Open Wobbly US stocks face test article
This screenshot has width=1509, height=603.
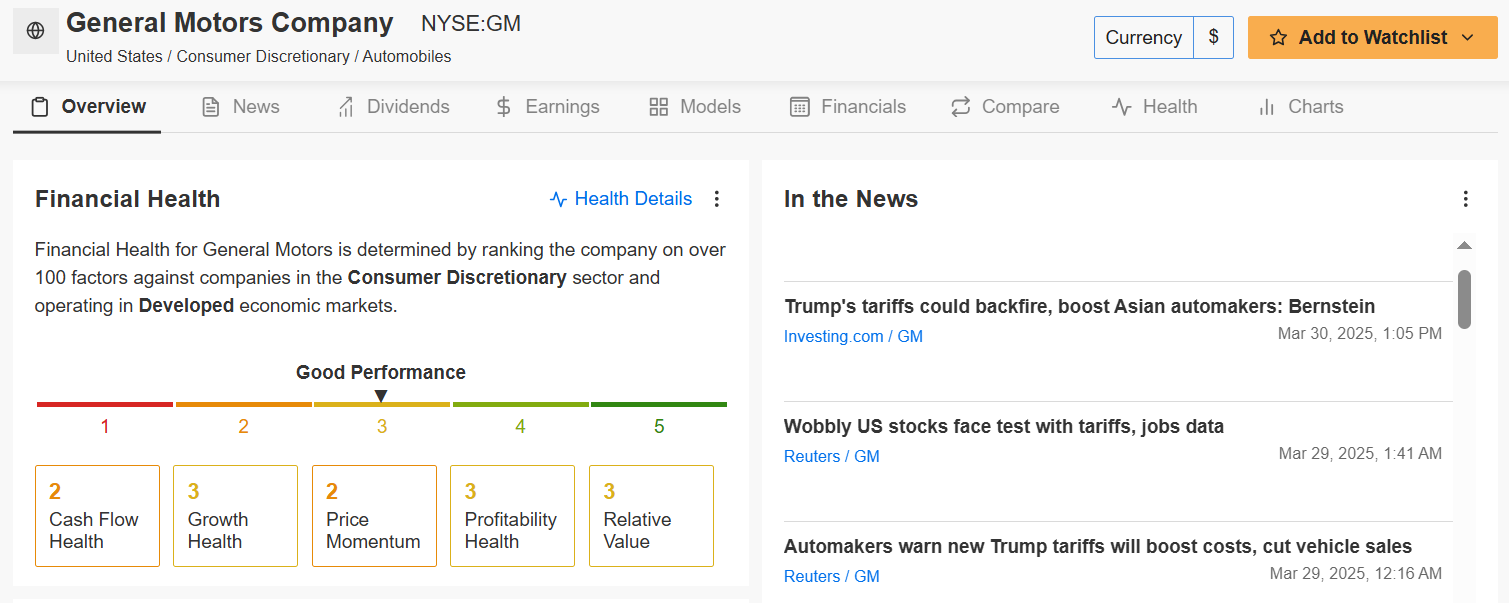[x=1004, y=426]
